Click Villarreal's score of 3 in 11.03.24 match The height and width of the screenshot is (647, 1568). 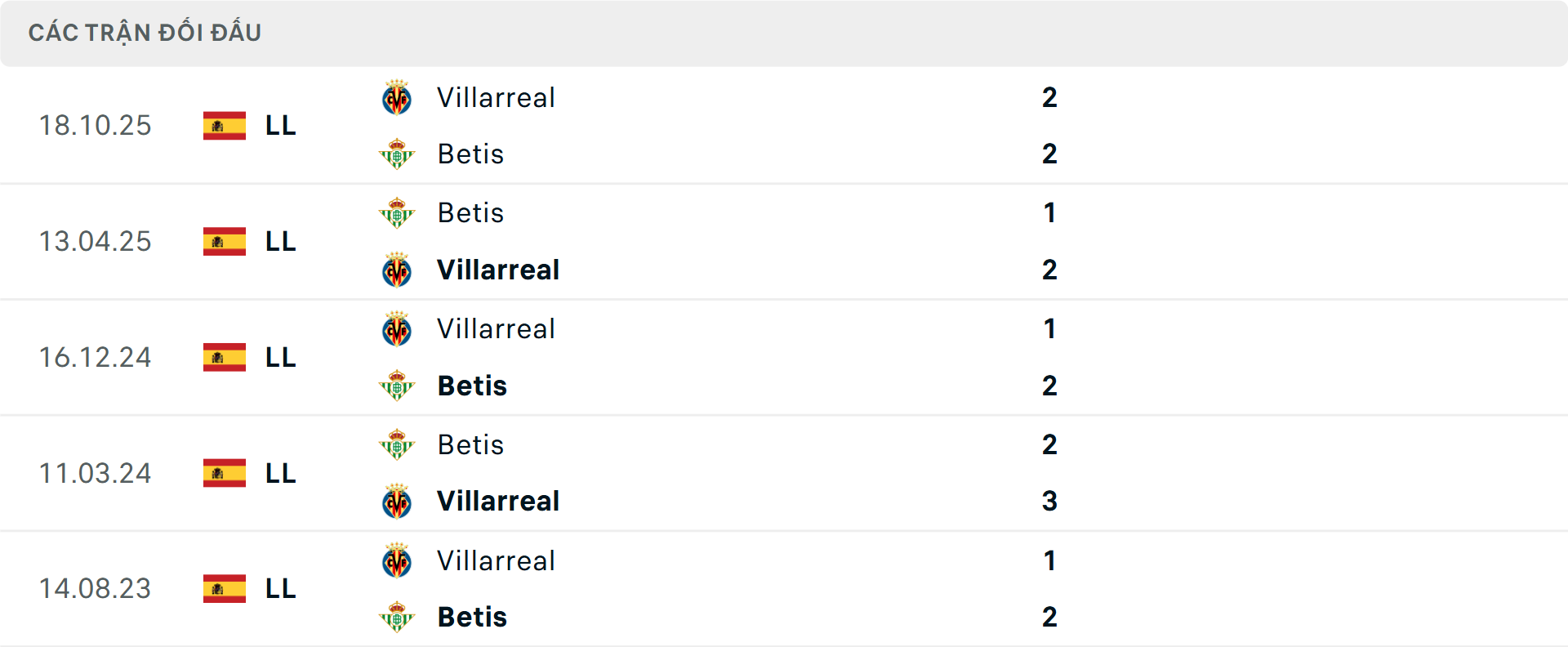[x=1049, y=501]
